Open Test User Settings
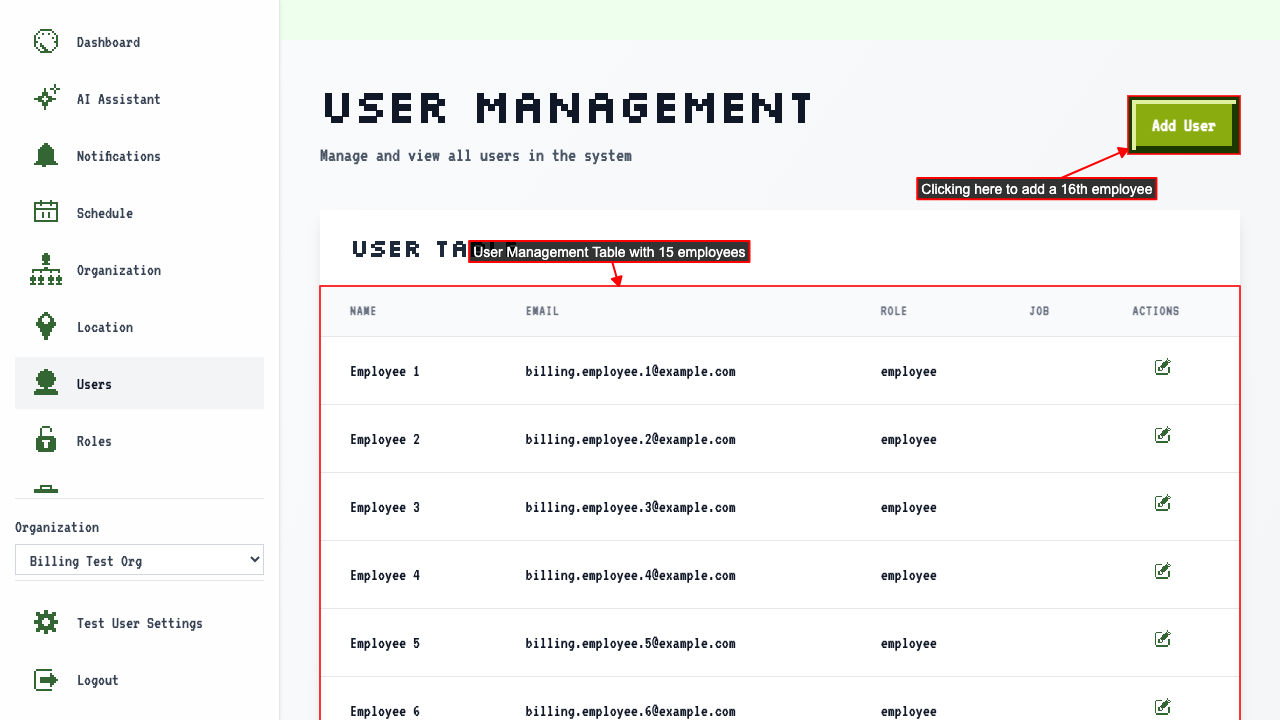Screen dimensions: 1280x720 pyautogui.click(x=139, y=623)
